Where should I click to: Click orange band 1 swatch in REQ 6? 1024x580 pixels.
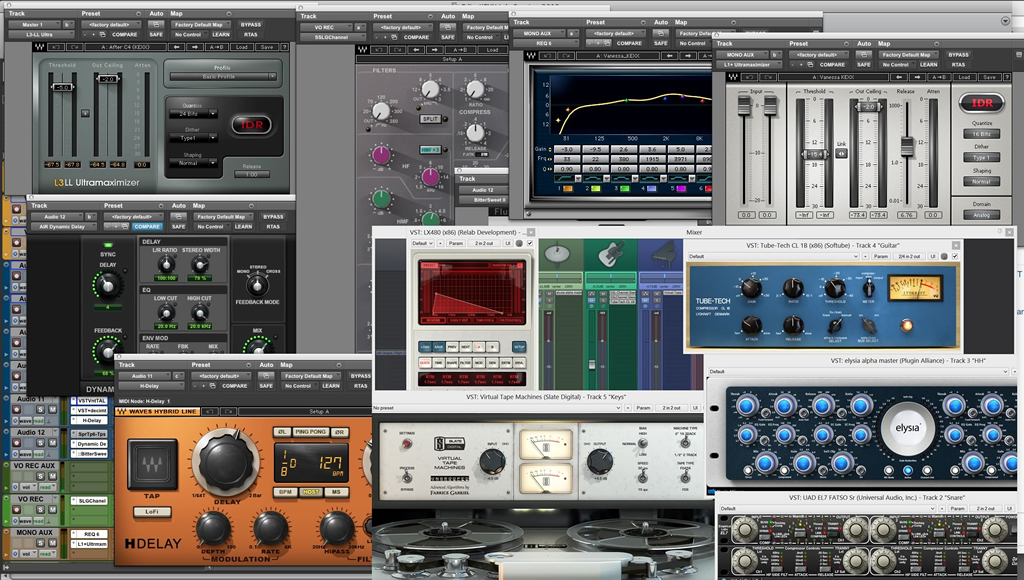tap(568, 189)
